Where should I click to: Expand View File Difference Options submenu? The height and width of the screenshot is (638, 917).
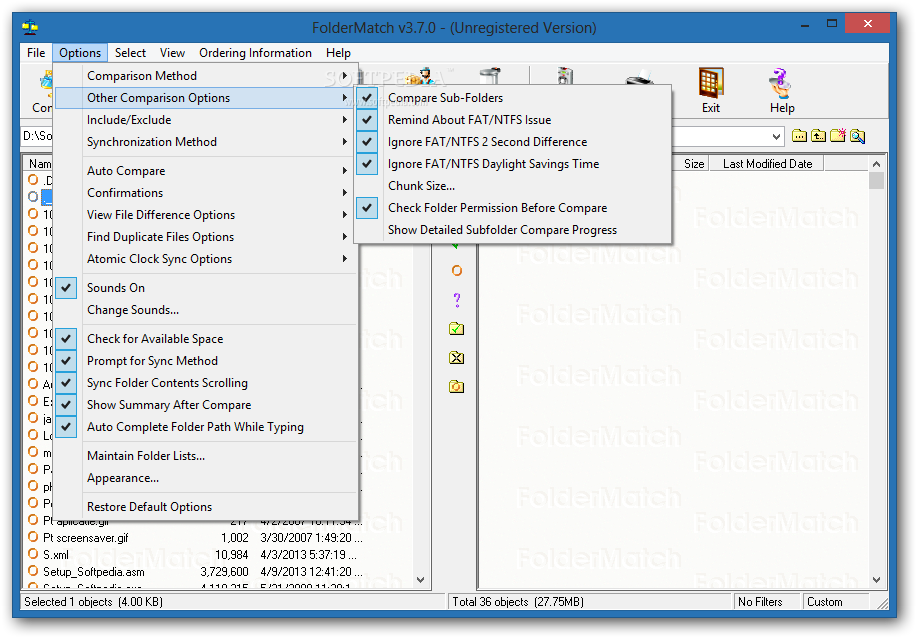pos(206,215)
